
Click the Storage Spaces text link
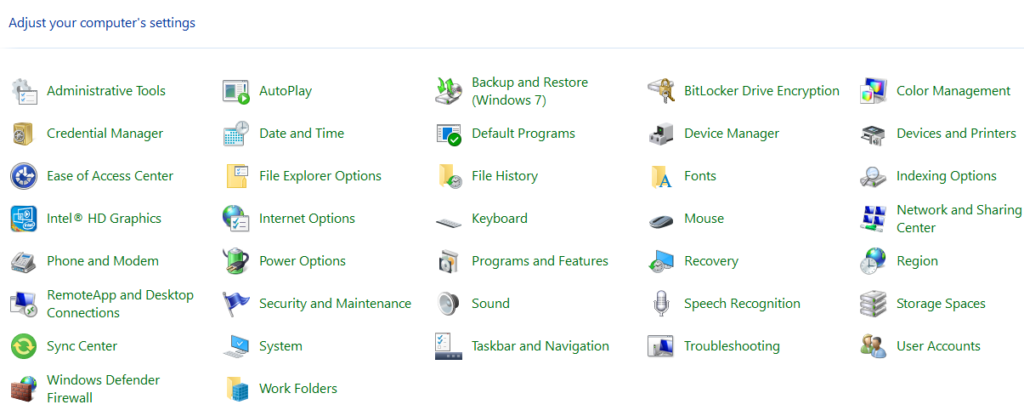coord(940,303)
